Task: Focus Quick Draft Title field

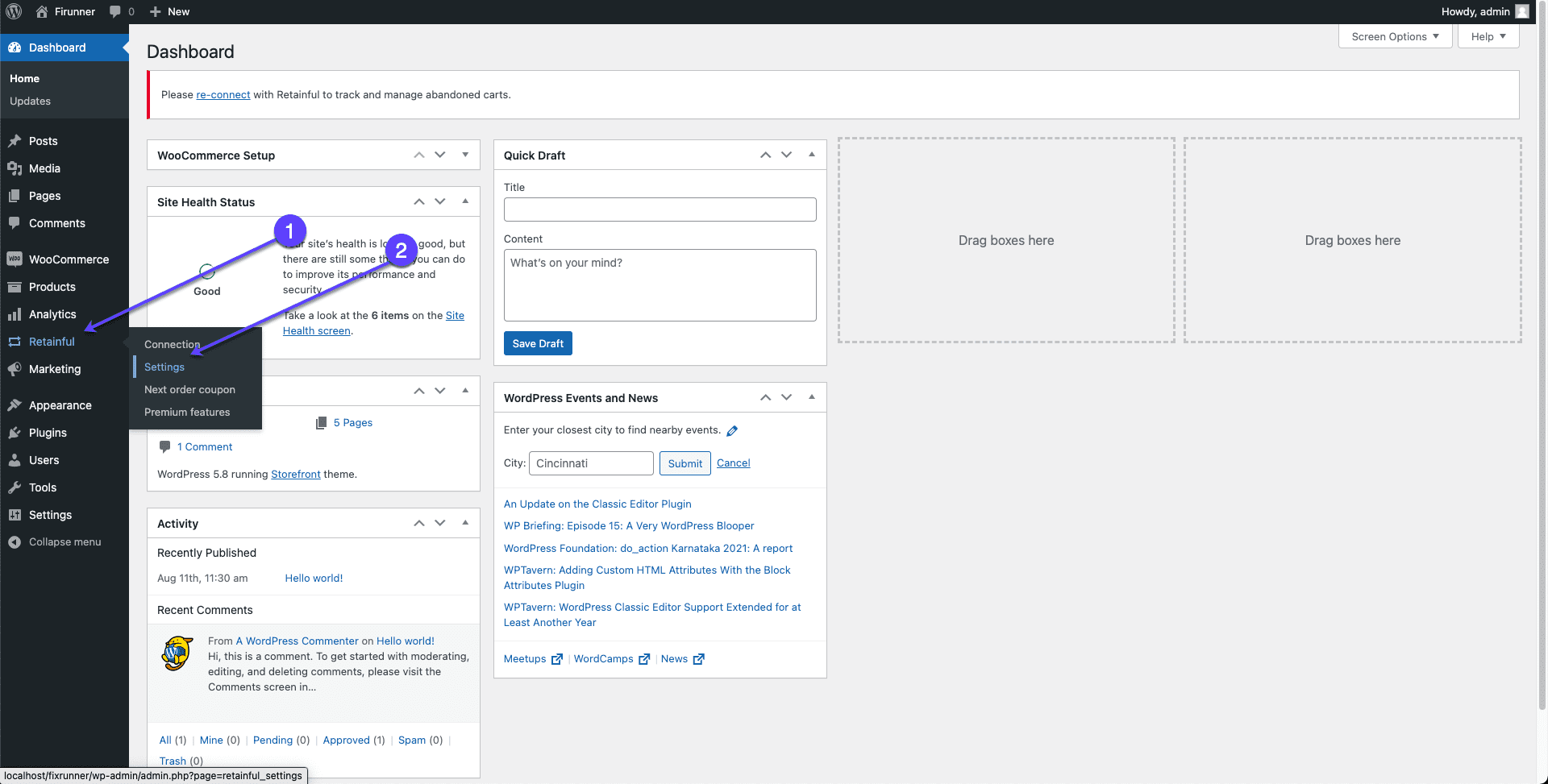Action: click(x=660, y=209)
